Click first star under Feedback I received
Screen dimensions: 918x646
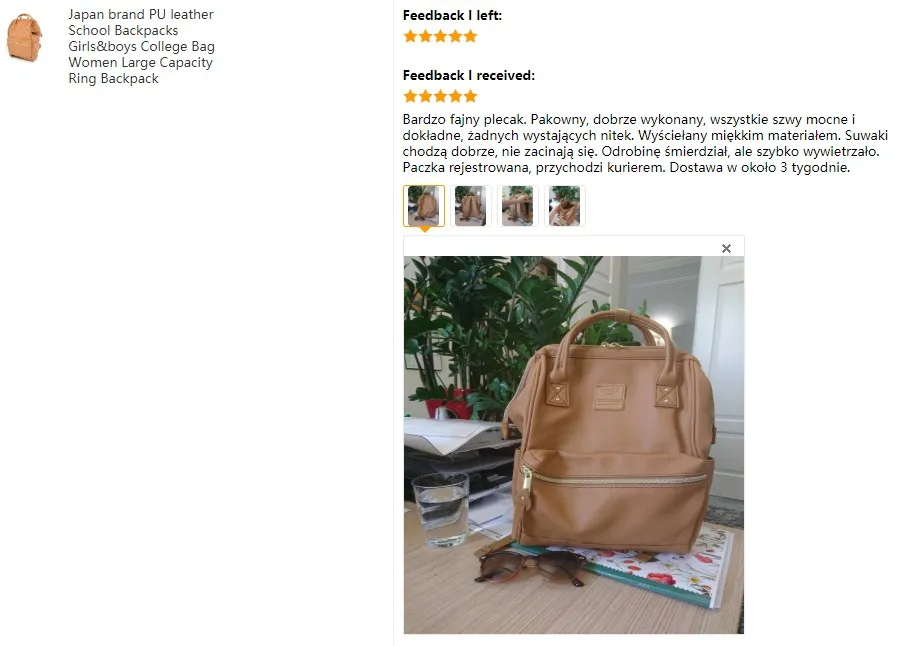click(x=410, y=96)
